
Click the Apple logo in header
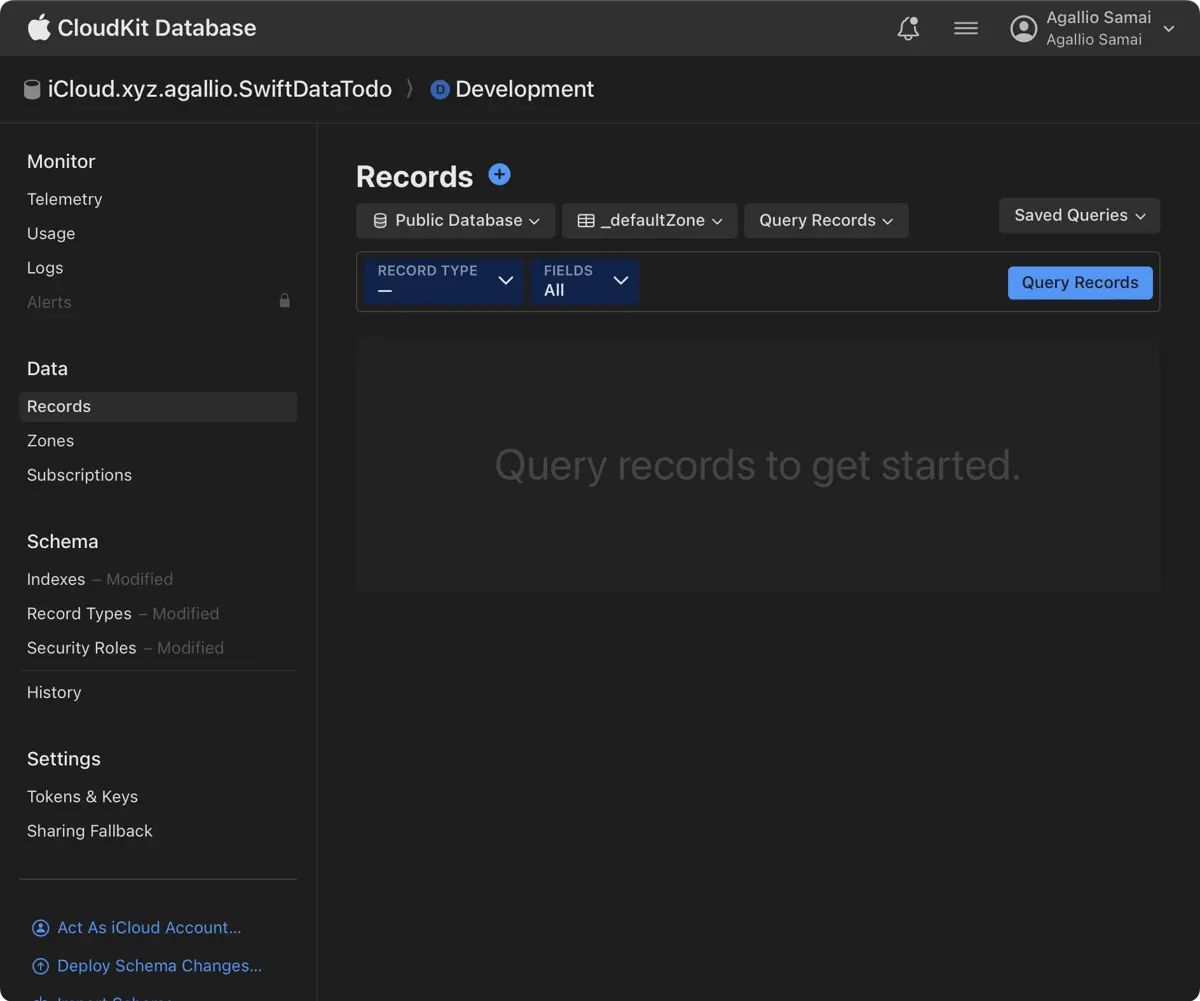tap(39, 27)
